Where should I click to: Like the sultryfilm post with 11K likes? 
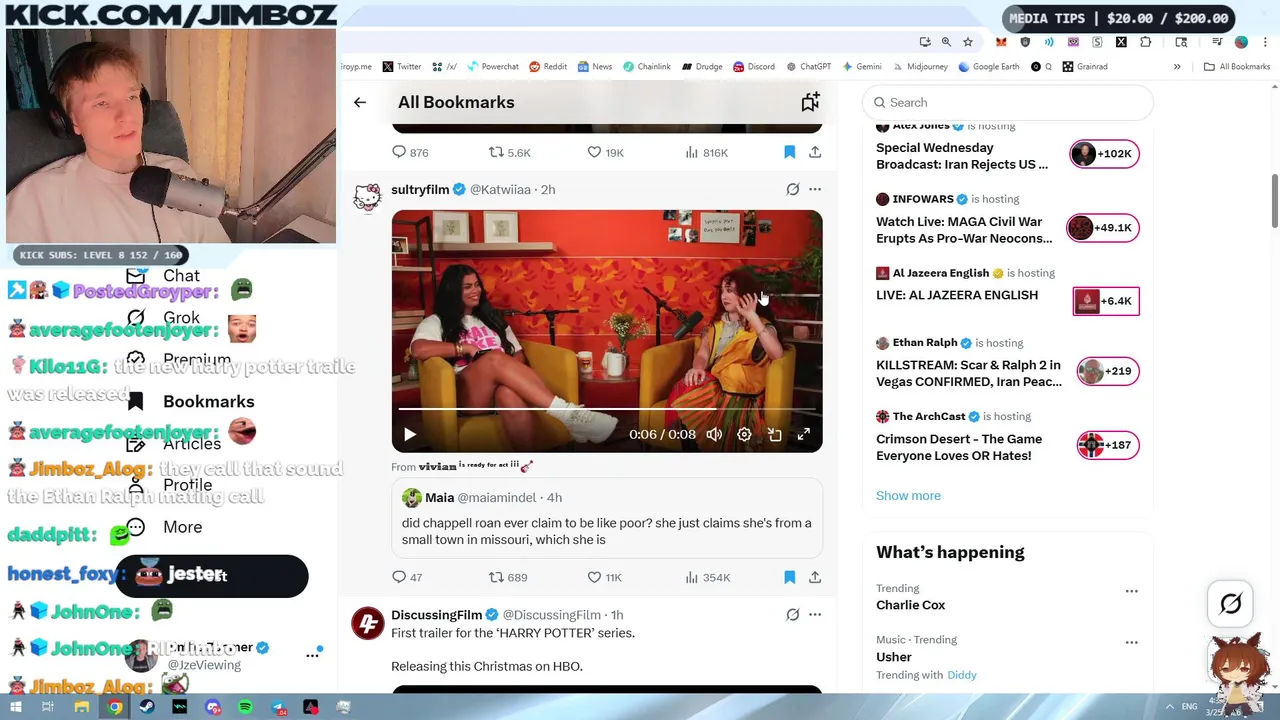(604, 577)
